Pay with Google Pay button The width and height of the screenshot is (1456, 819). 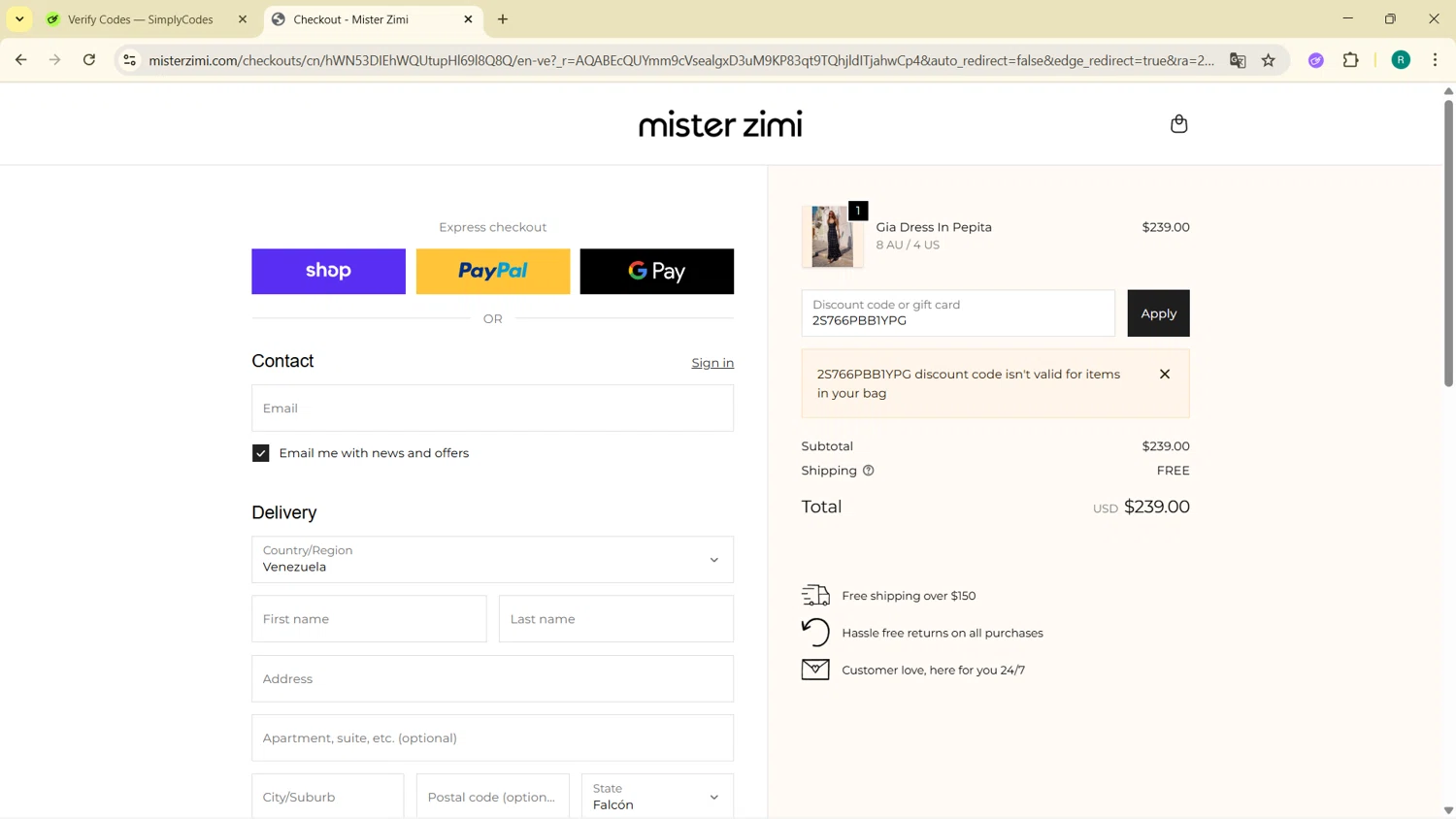(x=657, y=272)
